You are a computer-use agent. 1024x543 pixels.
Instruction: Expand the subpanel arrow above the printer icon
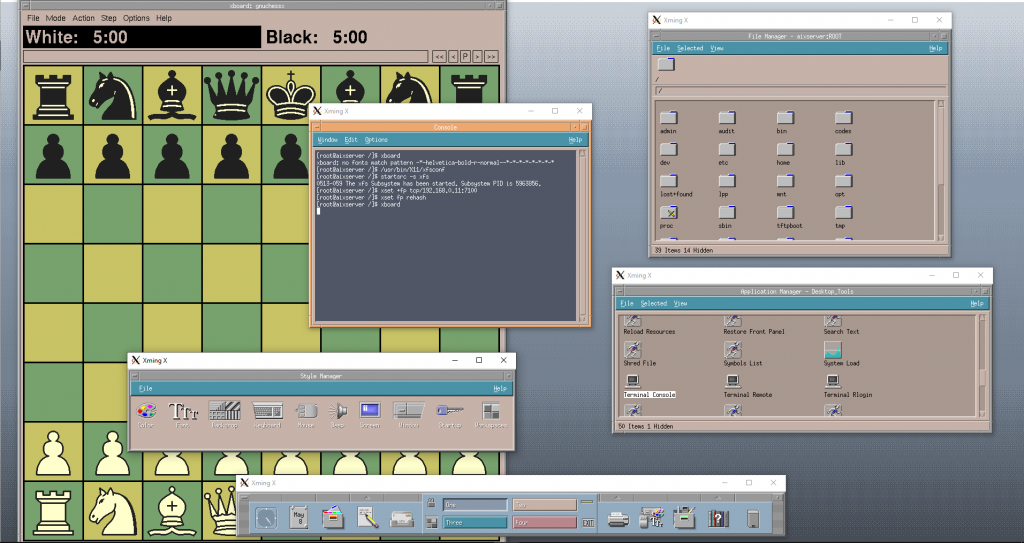(618, 497)
